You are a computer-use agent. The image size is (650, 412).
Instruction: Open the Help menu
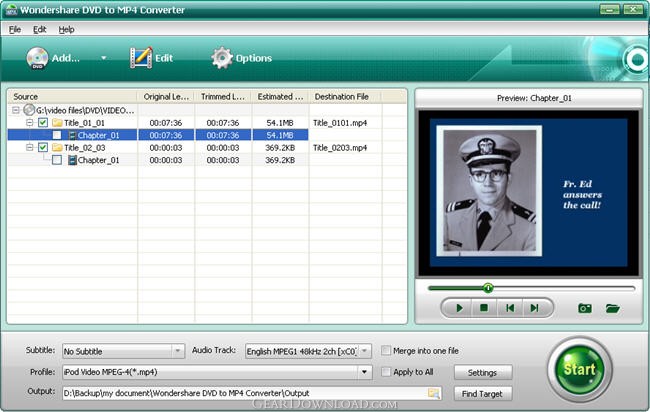click(x=66, y=29)
